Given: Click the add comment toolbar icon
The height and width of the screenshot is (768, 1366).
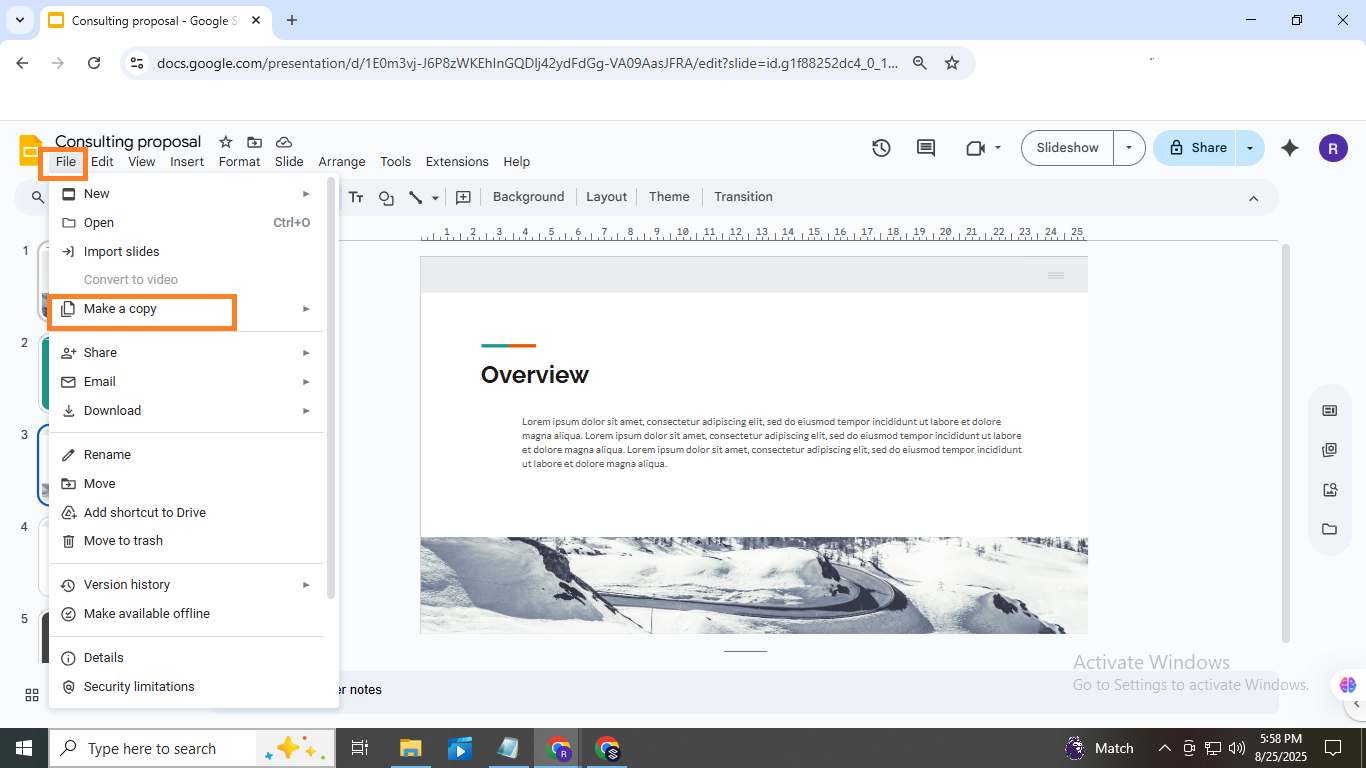Looking at the screenshot, I should (x=463, y=198).
